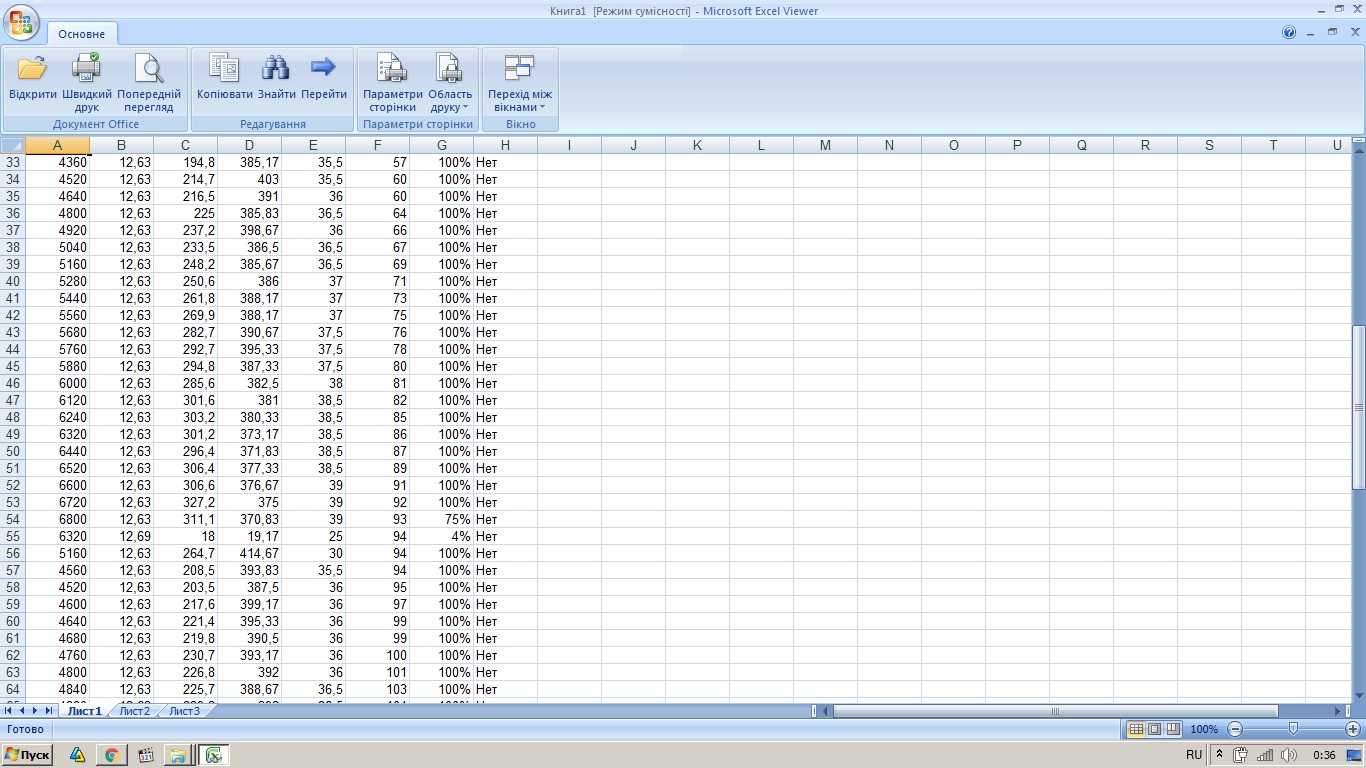Click cell 12,69 in column B

(121, 536)
